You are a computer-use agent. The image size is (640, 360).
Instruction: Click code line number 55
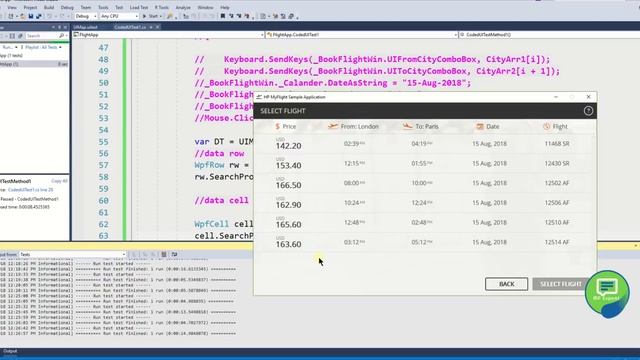103,142
